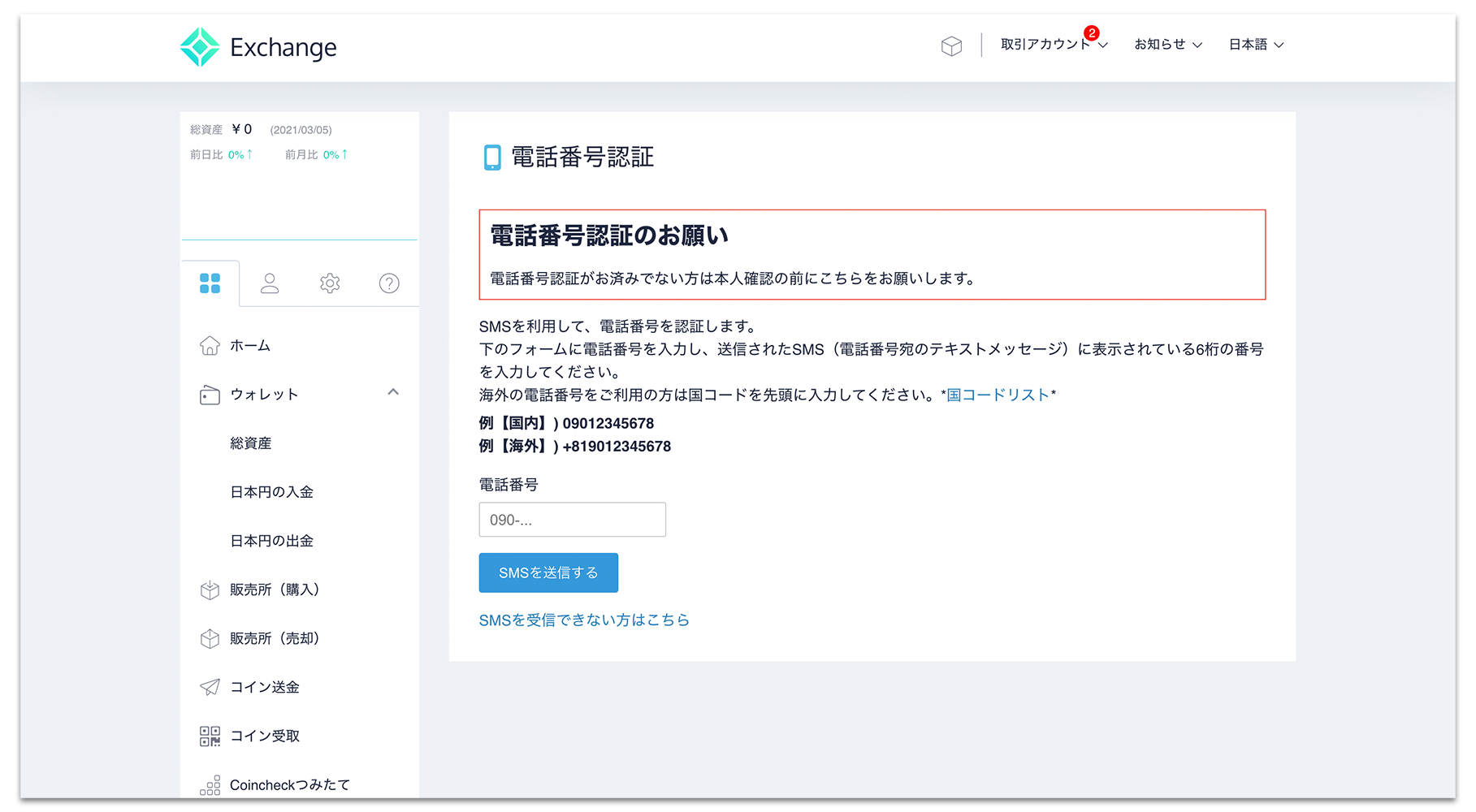Screen dimensions: 1476x812
Task: Click the cube icon in the top header
Action: click(950, 46)
